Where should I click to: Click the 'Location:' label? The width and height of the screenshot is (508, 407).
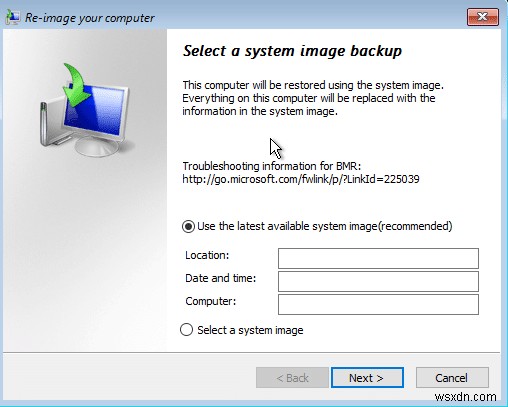coord(207,255)
